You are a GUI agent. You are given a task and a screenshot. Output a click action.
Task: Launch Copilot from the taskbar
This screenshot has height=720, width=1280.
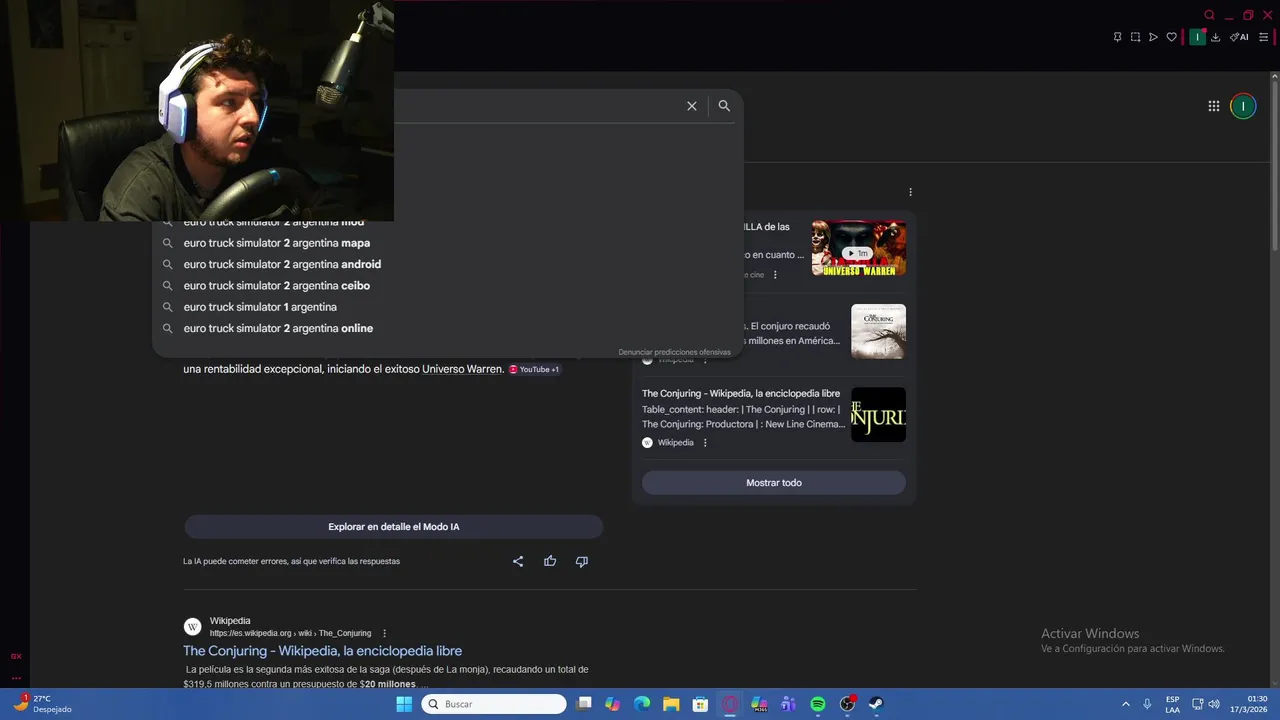click(613, 704)
